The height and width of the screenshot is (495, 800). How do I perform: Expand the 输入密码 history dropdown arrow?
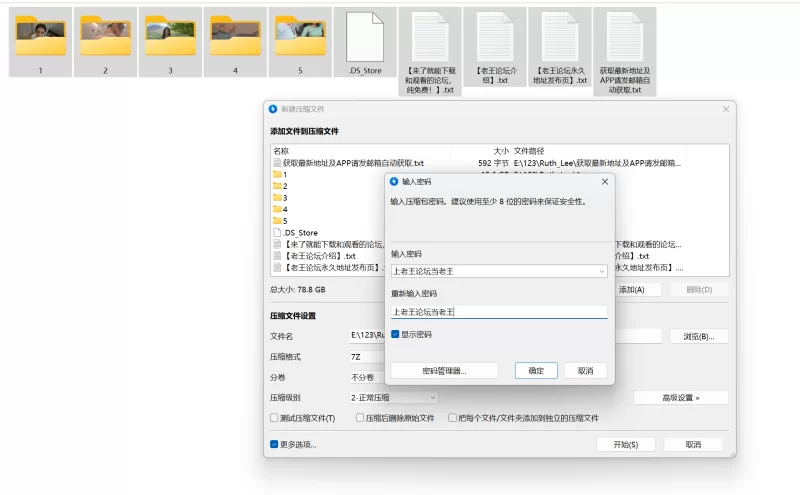coord(602,271)
